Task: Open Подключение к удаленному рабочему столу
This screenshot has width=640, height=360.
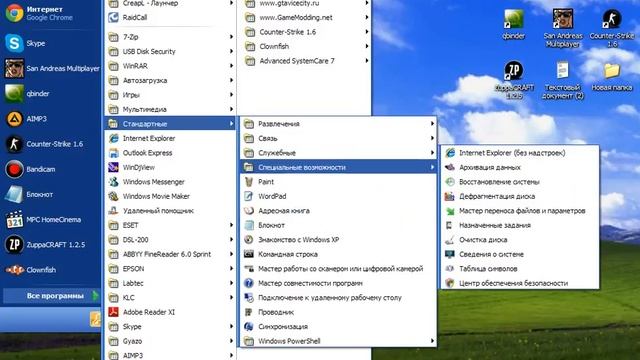Action: point(338,298)
